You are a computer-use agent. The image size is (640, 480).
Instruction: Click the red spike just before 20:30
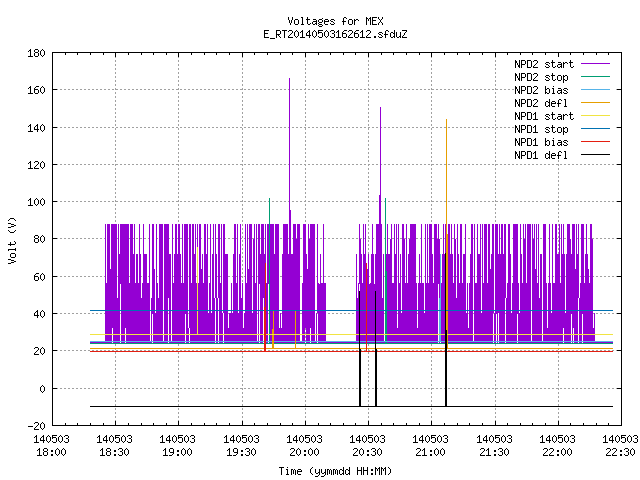pos(367,306)
